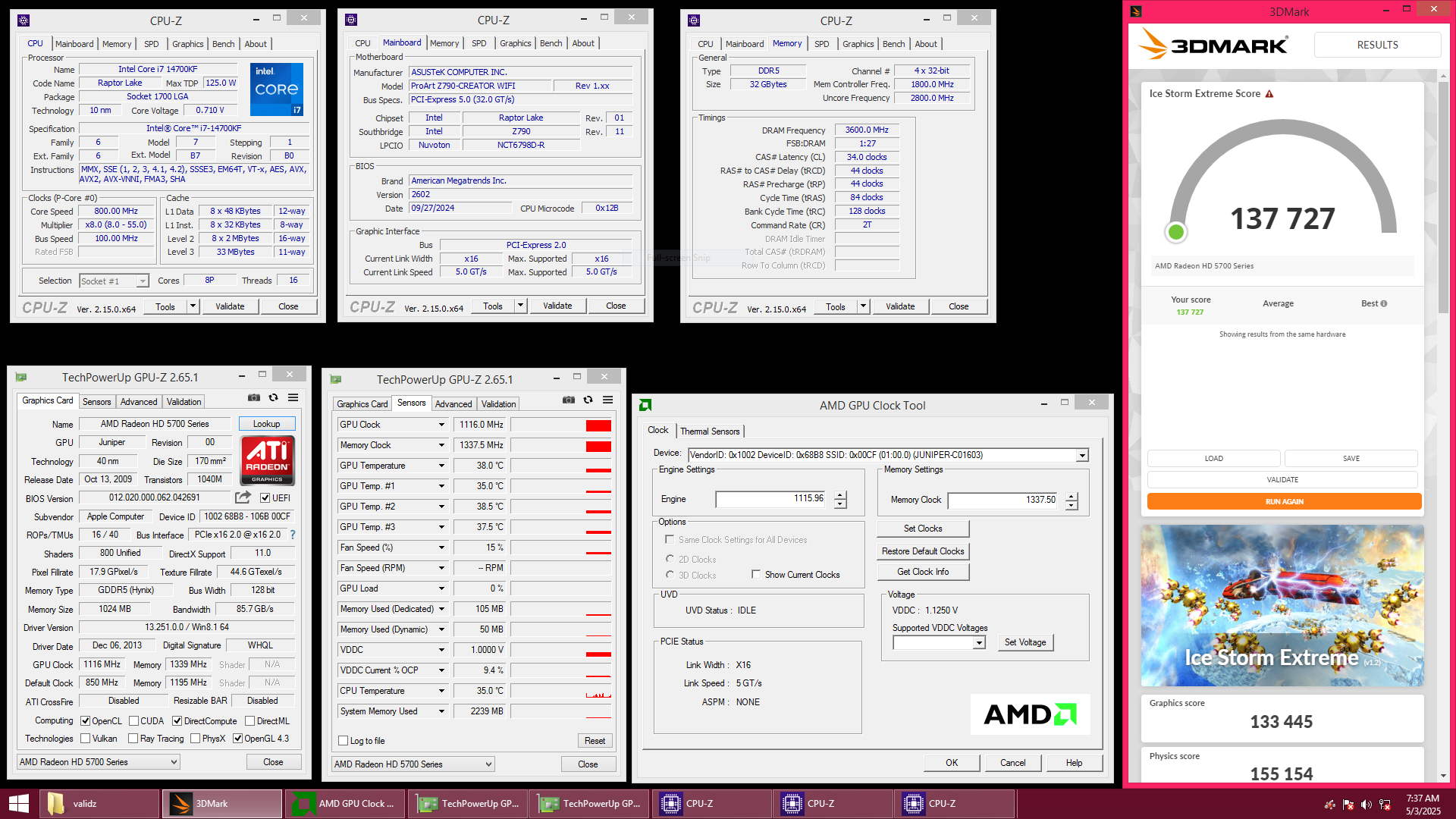Enable the Show Current Clocks checkbox
Image resolution: width=1456 pixels, height=819 pixels.
tap(756, 574)
